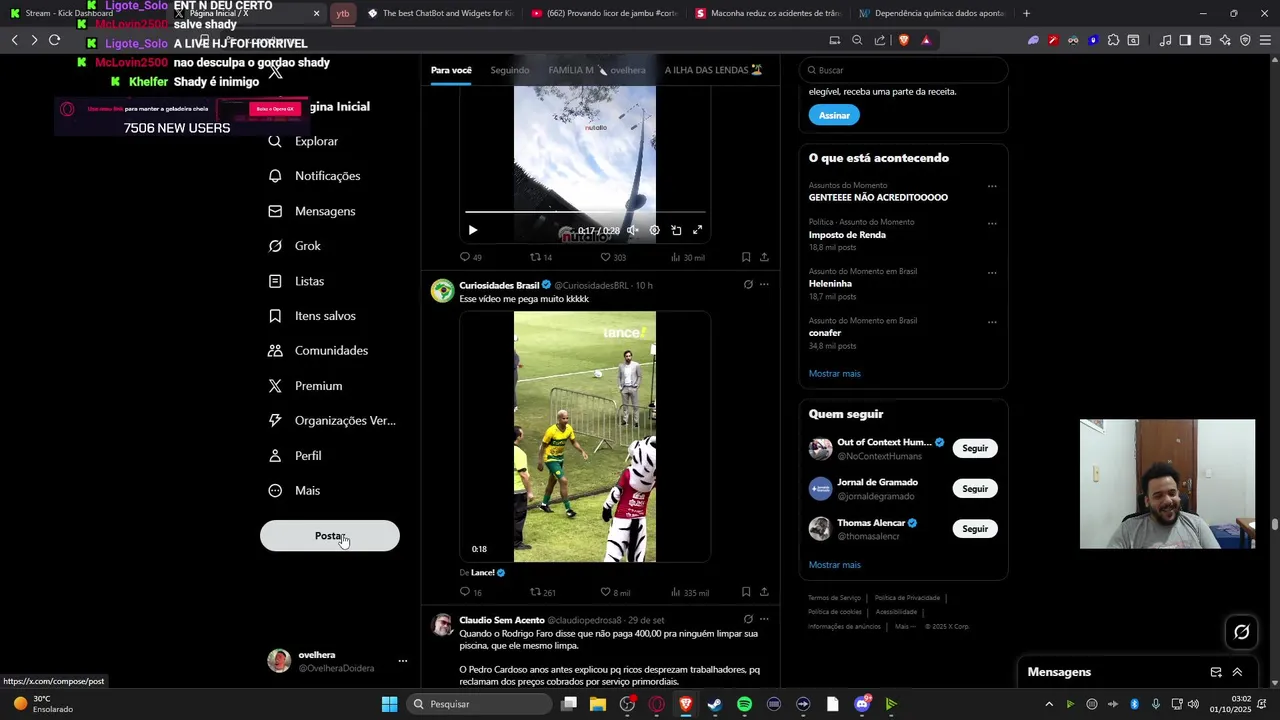The height and width of the screenshot is (720, 1280).
Task: Follow Out of Context Humans
Action: tap(975, 448)
